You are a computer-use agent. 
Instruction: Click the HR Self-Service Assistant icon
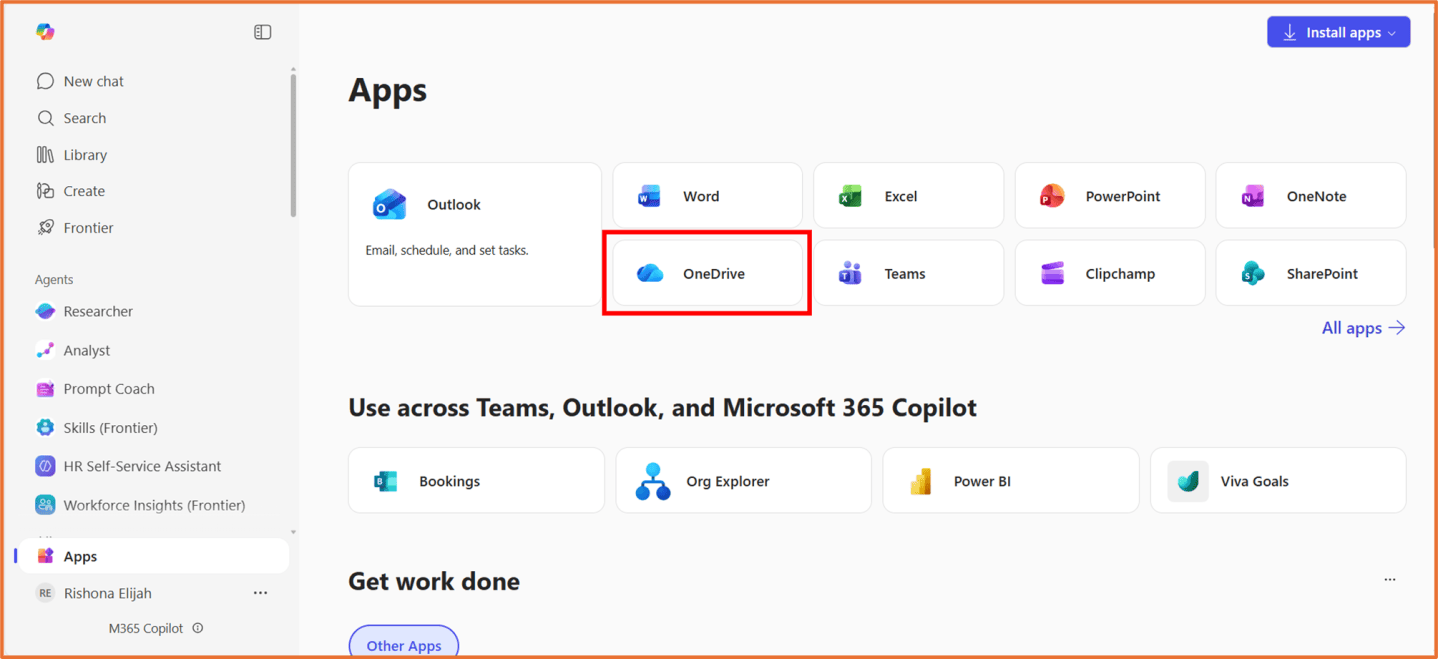point(45,466)
